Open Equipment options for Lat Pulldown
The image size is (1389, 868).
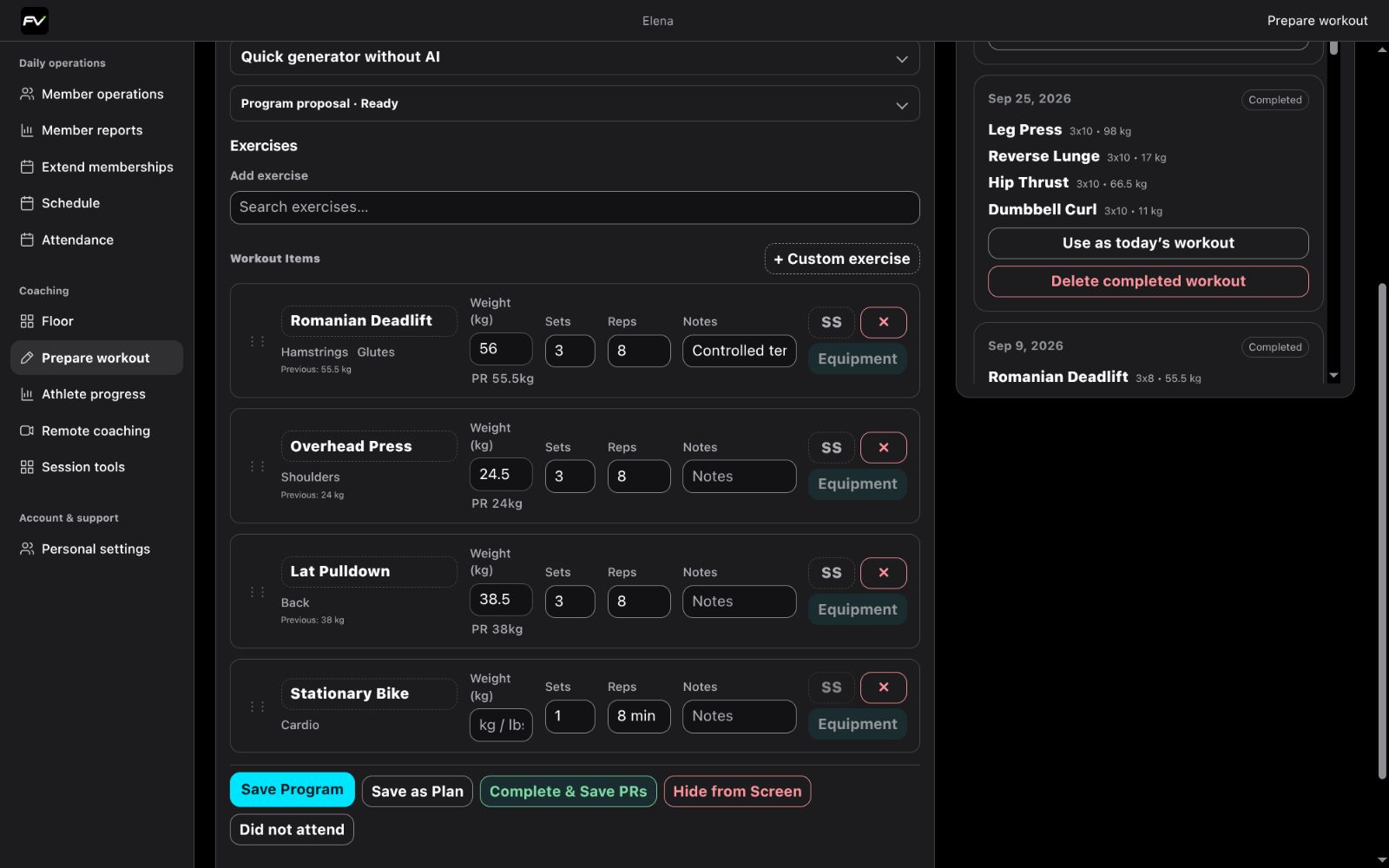pyautogui.click(x=858, y=609)
